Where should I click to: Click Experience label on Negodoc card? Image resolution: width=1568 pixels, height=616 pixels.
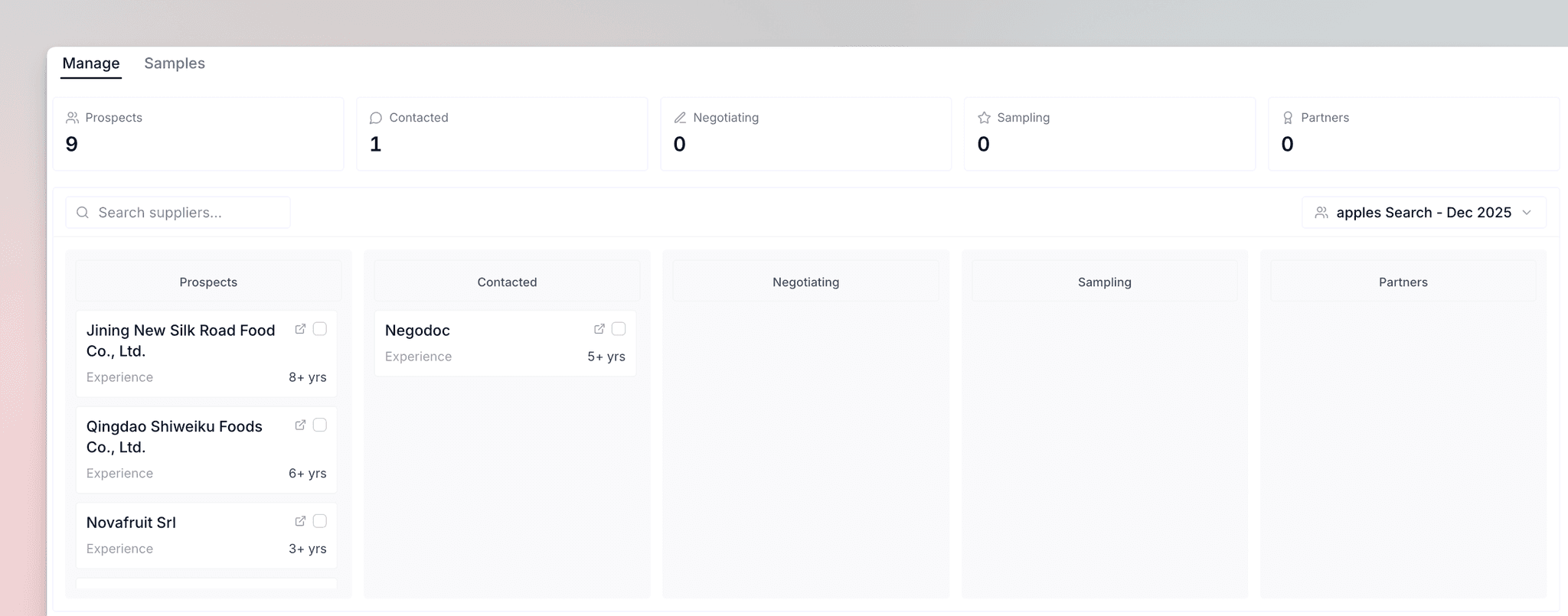[x=418, y=357]
